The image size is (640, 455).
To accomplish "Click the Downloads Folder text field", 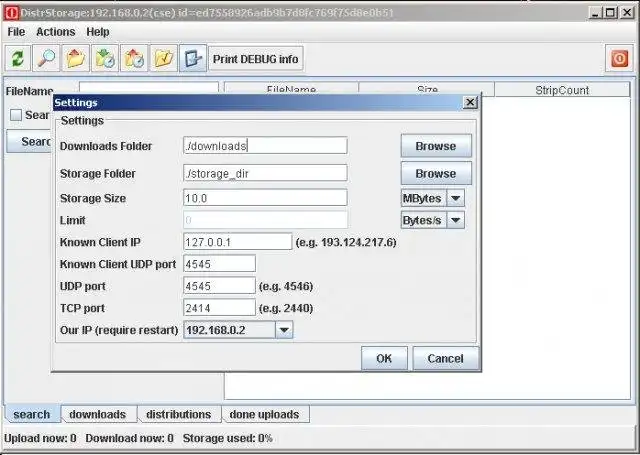I will click(x=265, y=146).
